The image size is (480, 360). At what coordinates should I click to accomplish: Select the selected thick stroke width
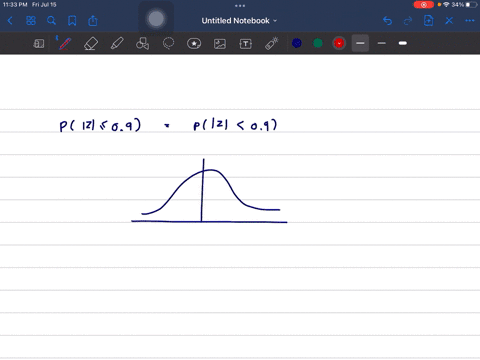click(360, 43)
